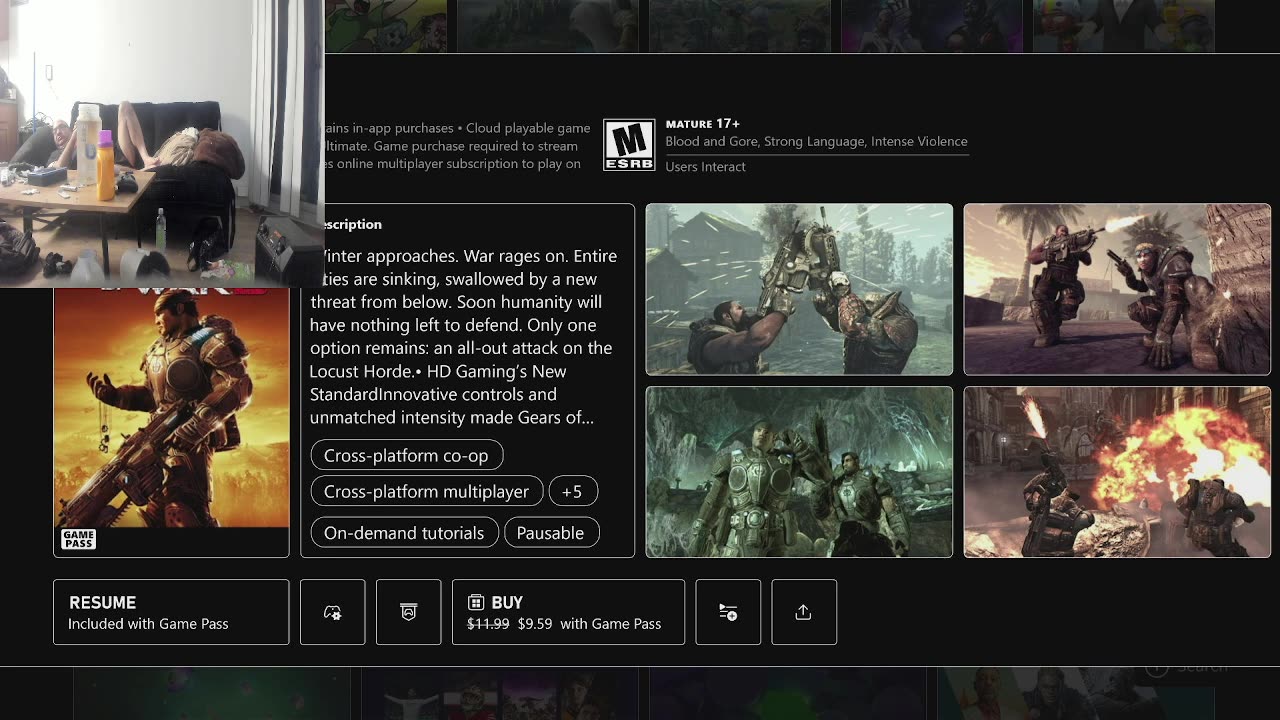Buy the game for $9.59 with Game Pass
Image resolution: width=1280 pixels, height=720 pixels.
568,612
